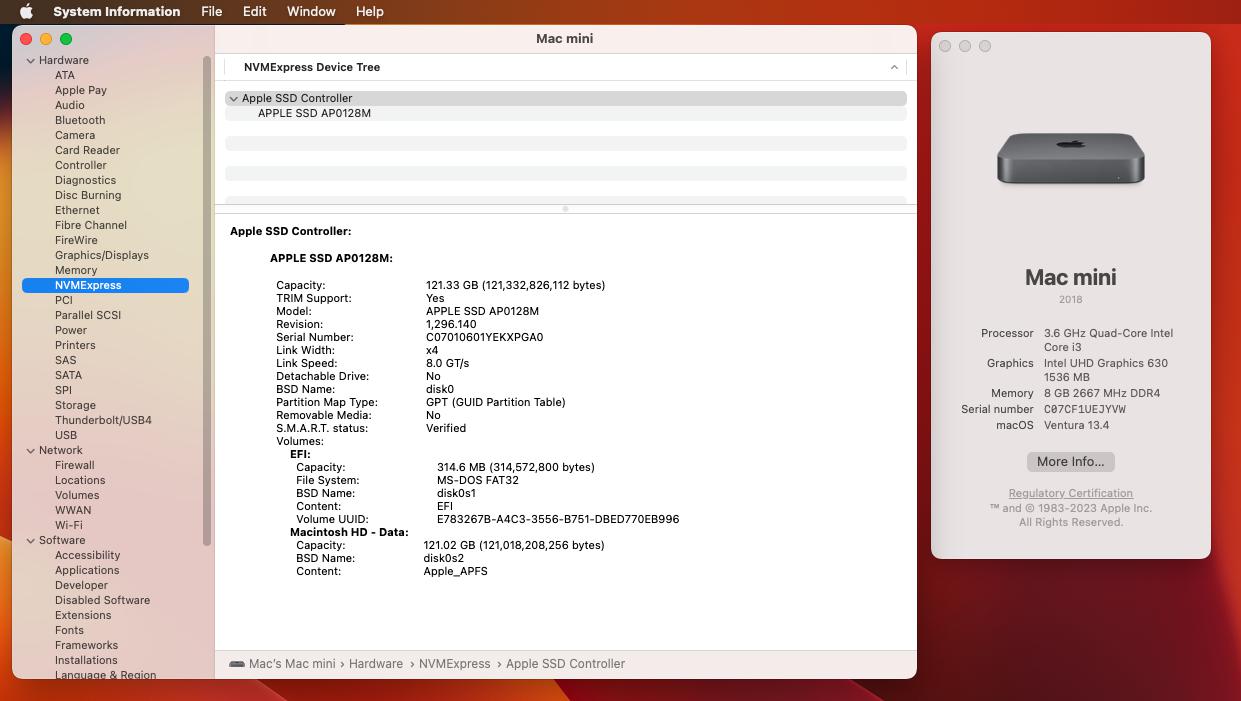
Task: Select APPLE SSD AP0128M device row
Action: (566, 113)
